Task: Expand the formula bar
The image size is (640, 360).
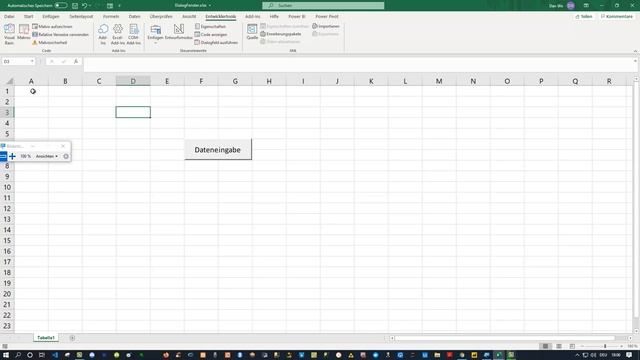Action: (635, 61)
